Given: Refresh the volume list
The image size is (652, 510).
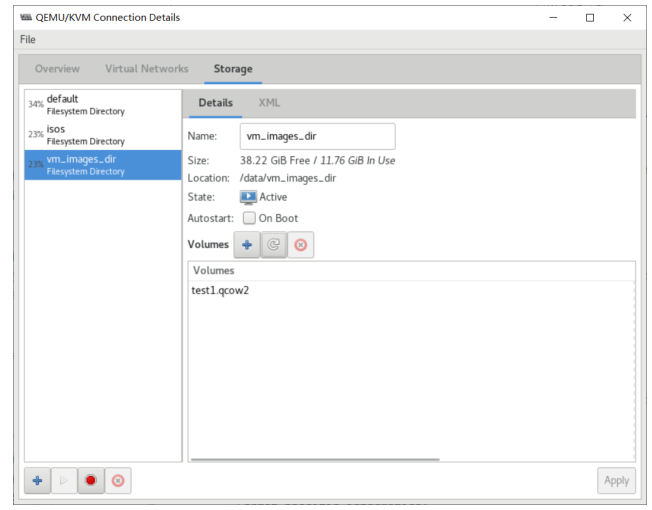Looking at the screenshot, I should (x=273, y=244).
